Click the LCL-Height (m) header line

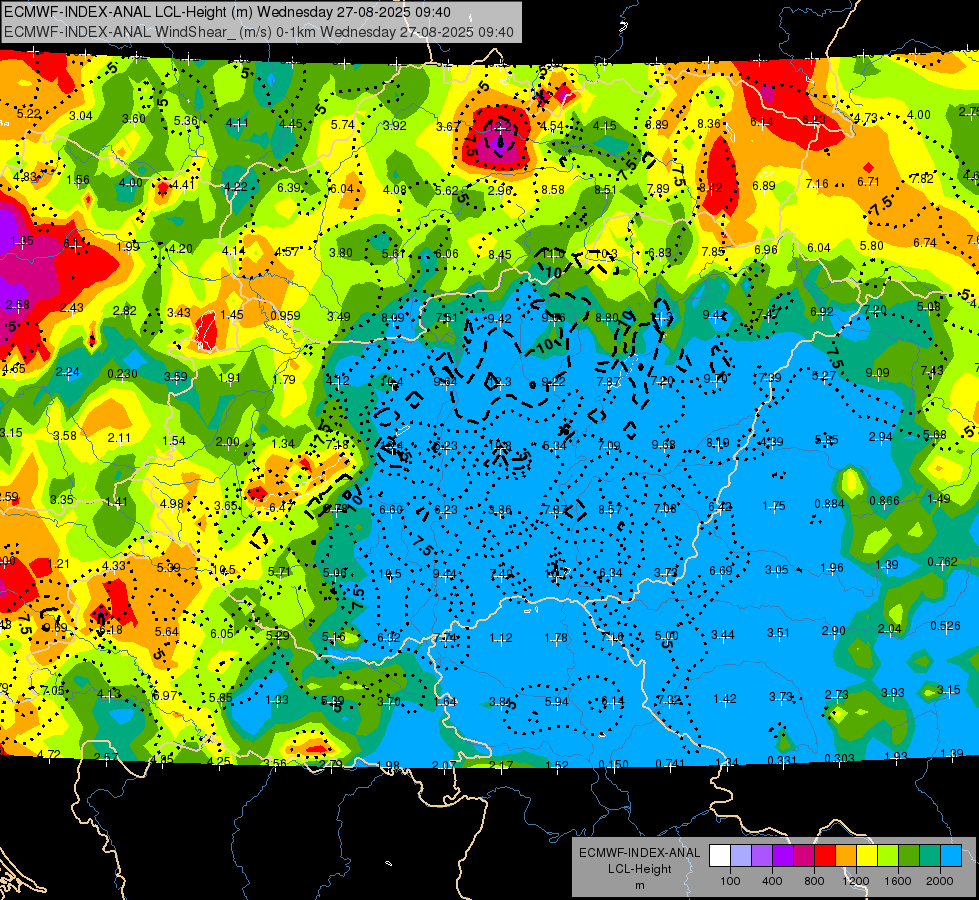227,12
